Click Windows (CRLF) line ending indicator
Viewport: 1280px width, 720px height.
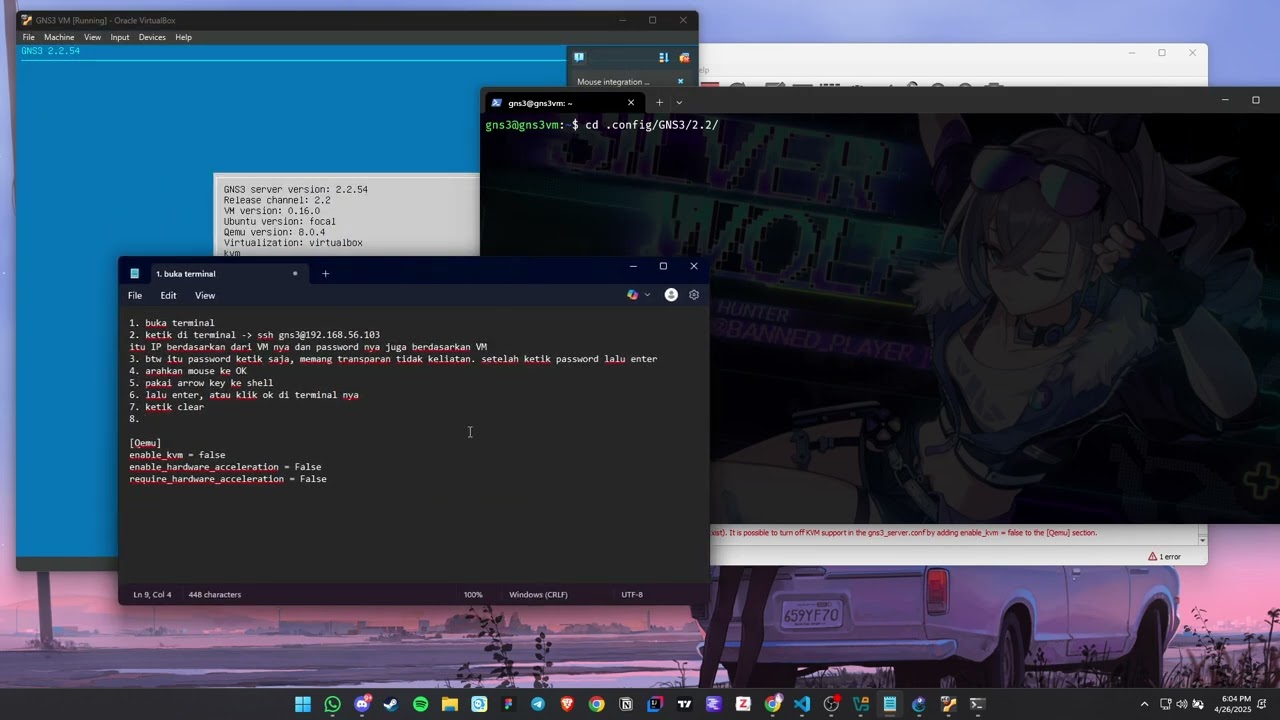(538, 594)
